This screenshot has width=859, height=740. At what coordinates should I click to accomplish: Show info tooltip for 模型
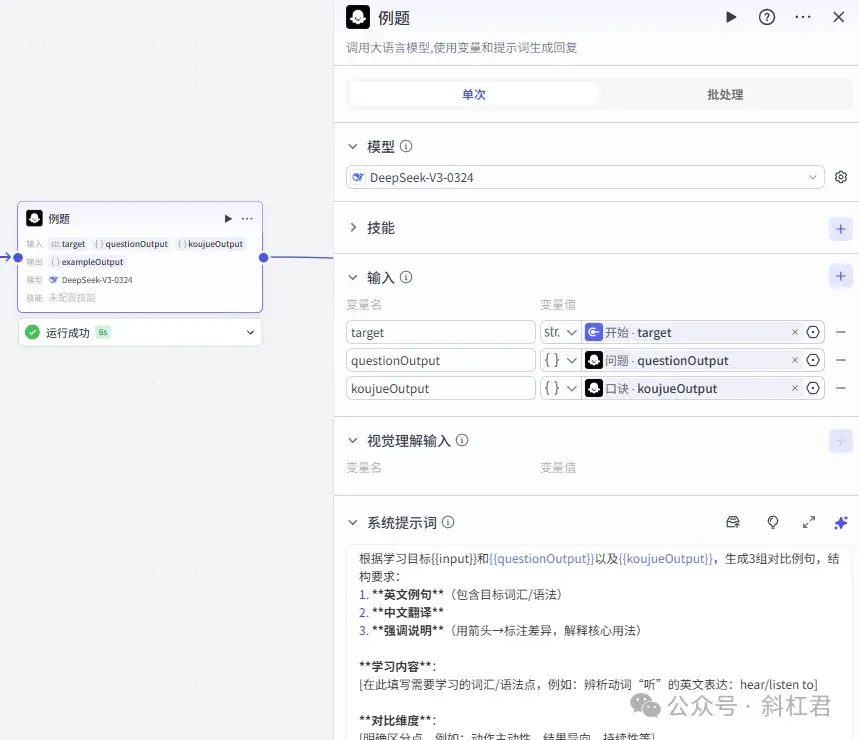(406, 146)
